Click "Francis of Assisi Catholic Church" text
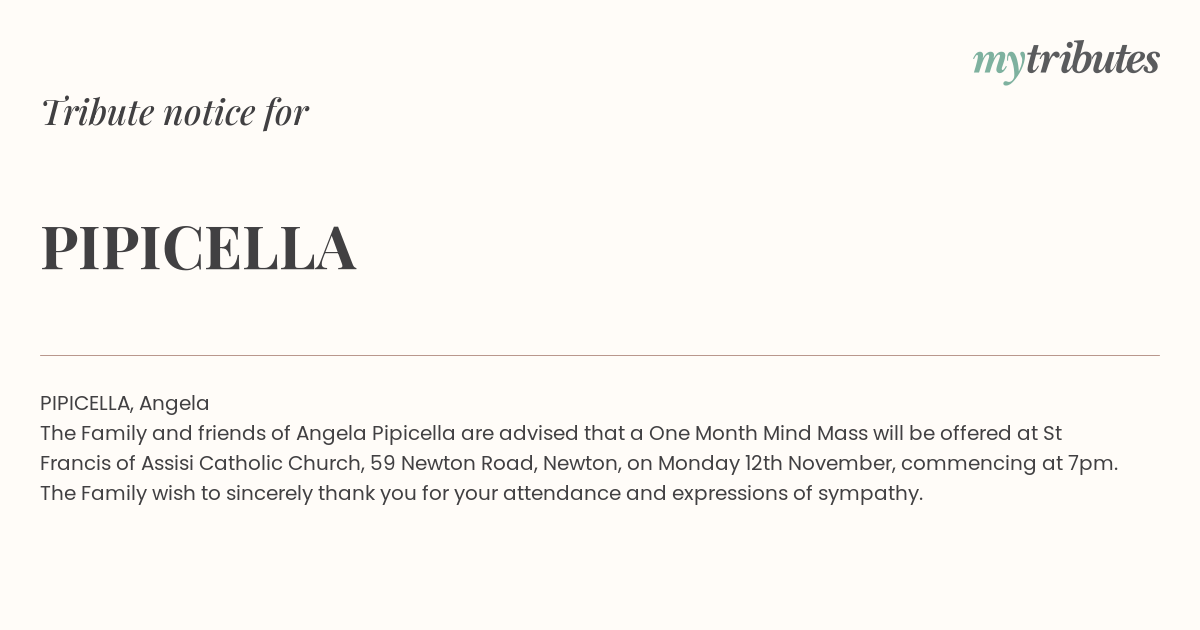This screenshot has height=630, width=1200. click(x=202, y=463)
